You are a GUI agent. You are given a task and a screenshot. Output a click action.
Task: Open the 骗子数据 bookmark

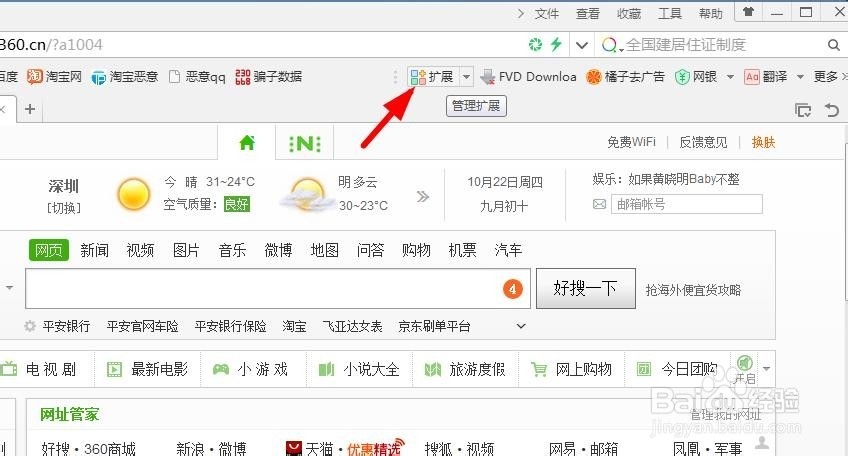[x=269, y=77]
